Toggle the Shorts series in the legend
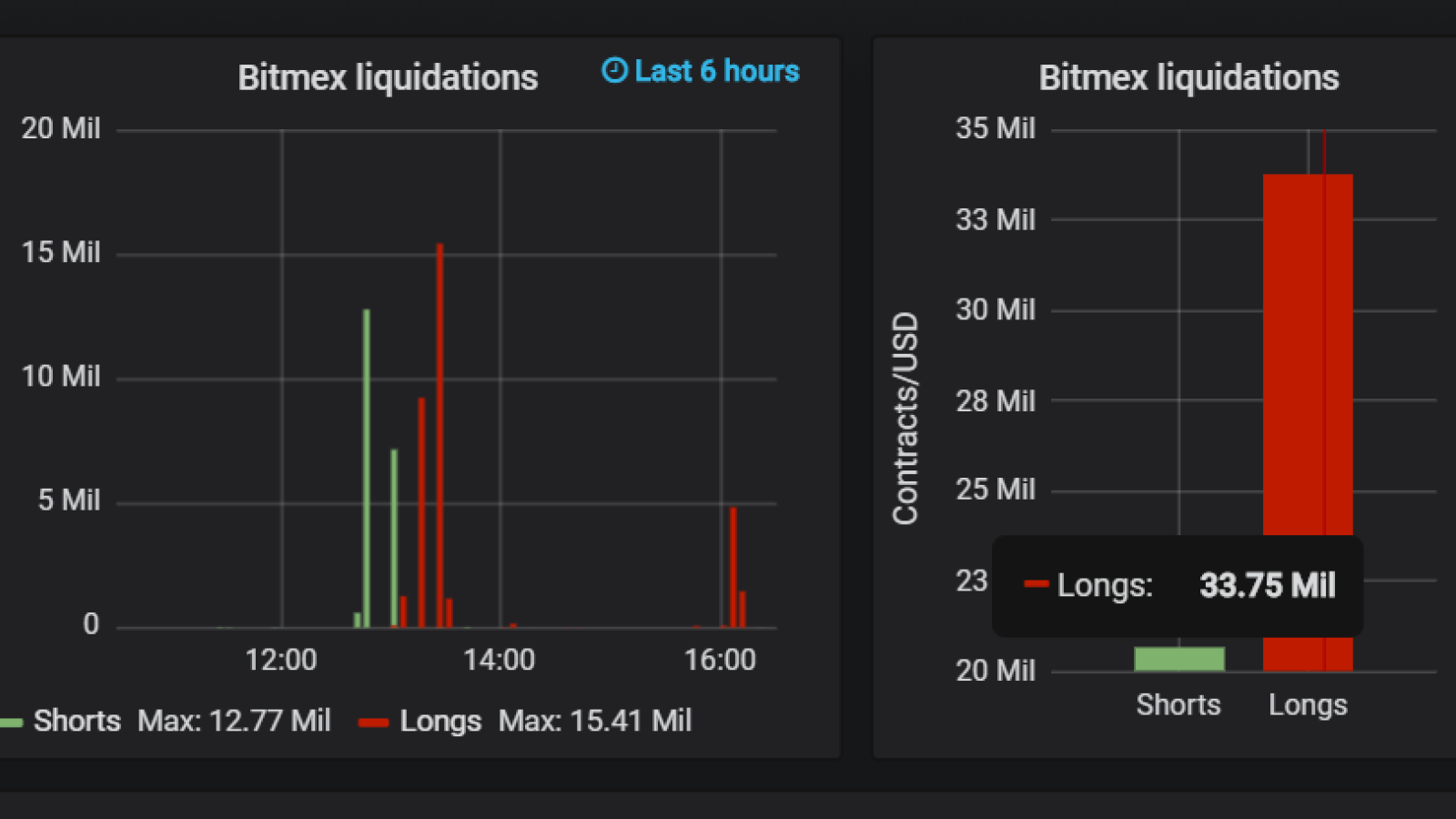The height and width of the screenshot is (819, 1456). [x=76, y=721]
